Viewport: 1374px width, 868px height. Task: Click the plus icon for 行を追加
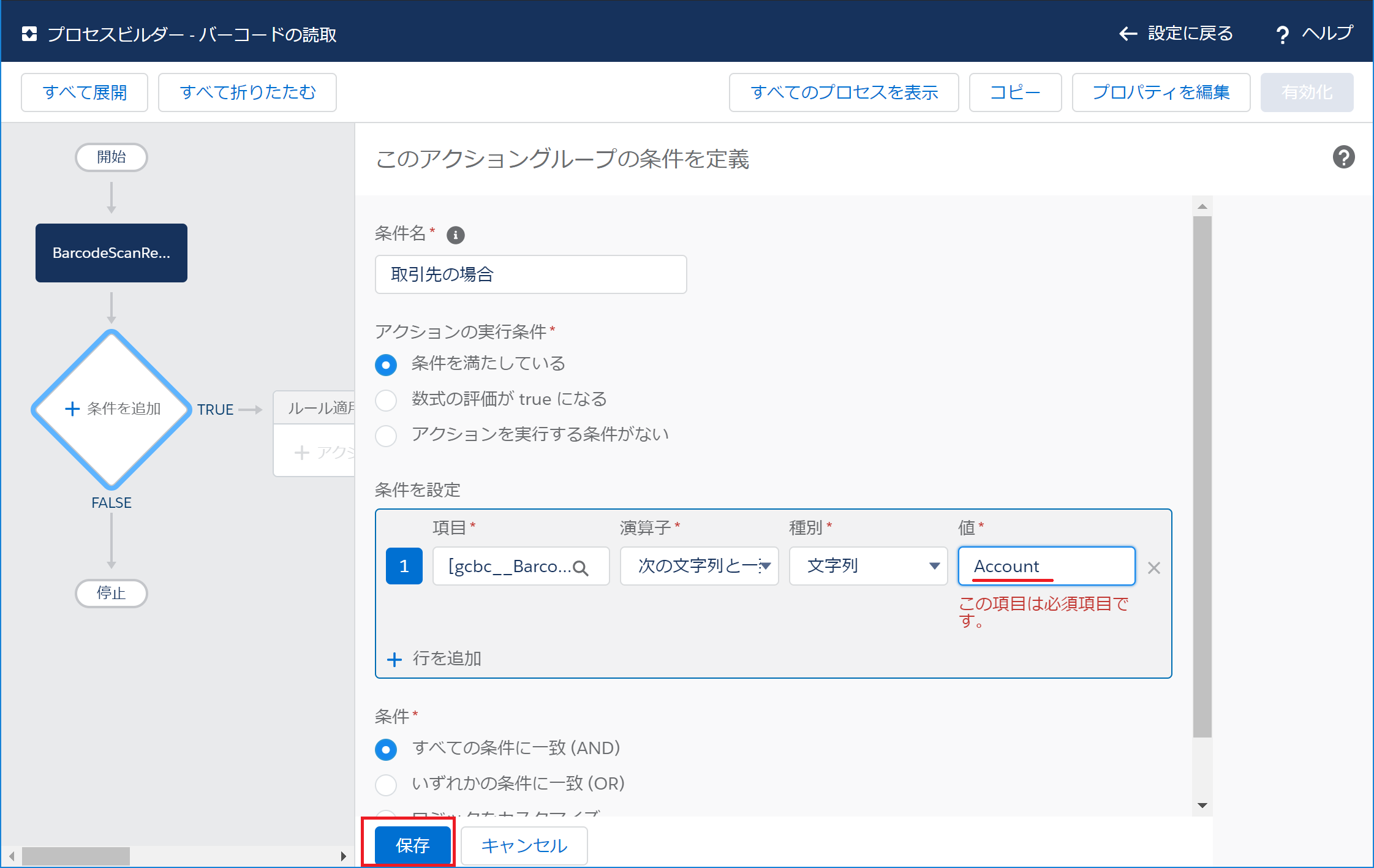(394, 659)
